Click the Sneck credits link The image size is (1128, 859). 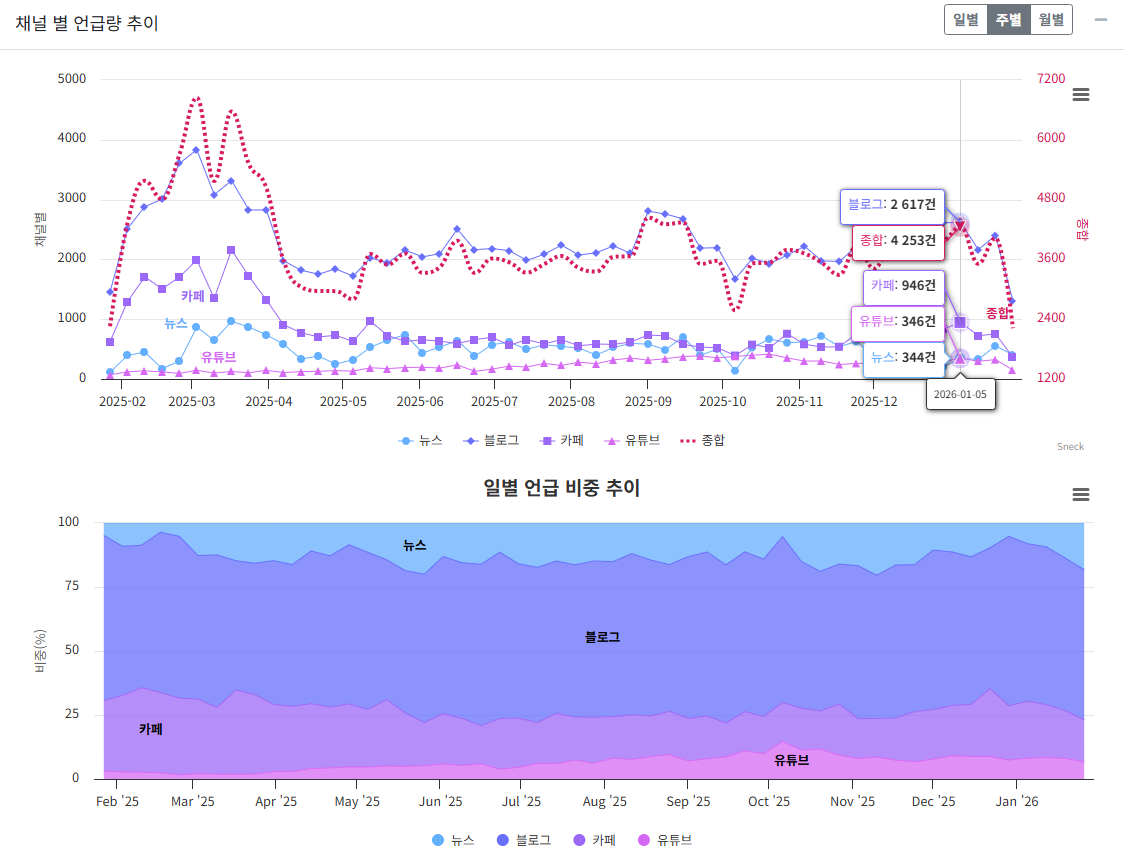click(1070, 447)
